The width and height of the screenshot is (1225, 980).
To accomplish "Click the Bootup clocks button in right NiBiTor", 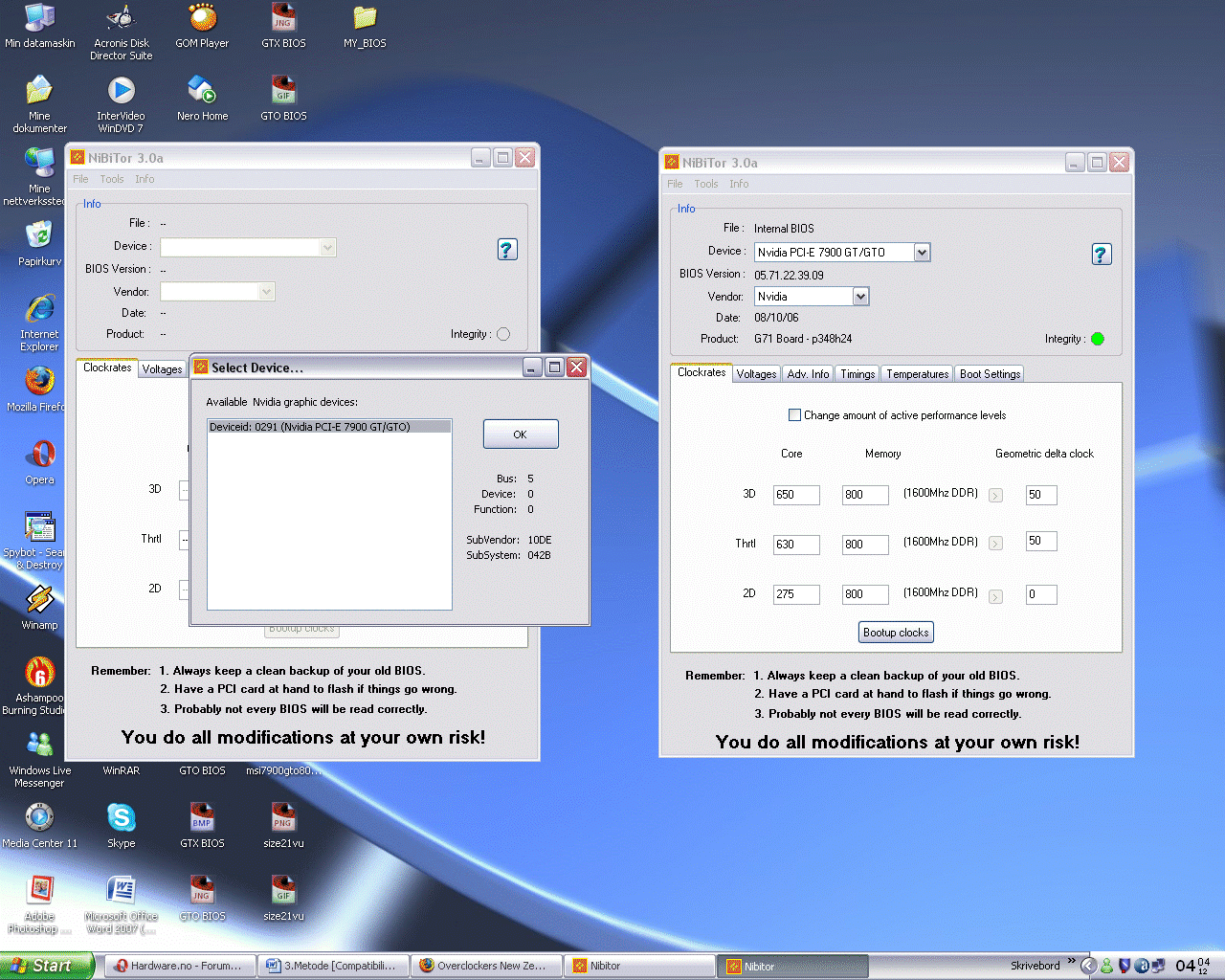I will [896, 633].
